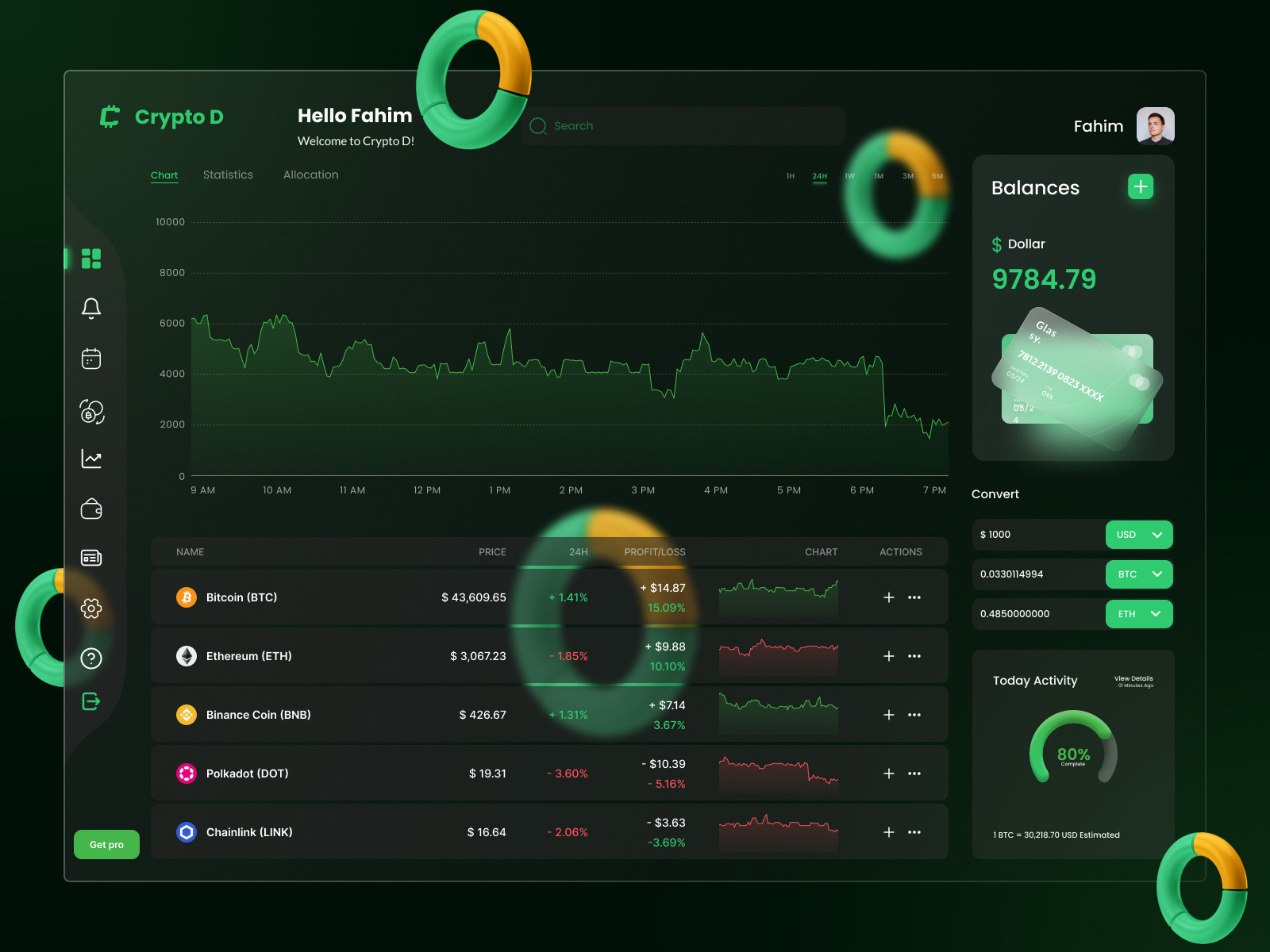This screenshot has height=952, width=1270.
Task: Click plus action for Bitcoin row
Action: [889, 597]
